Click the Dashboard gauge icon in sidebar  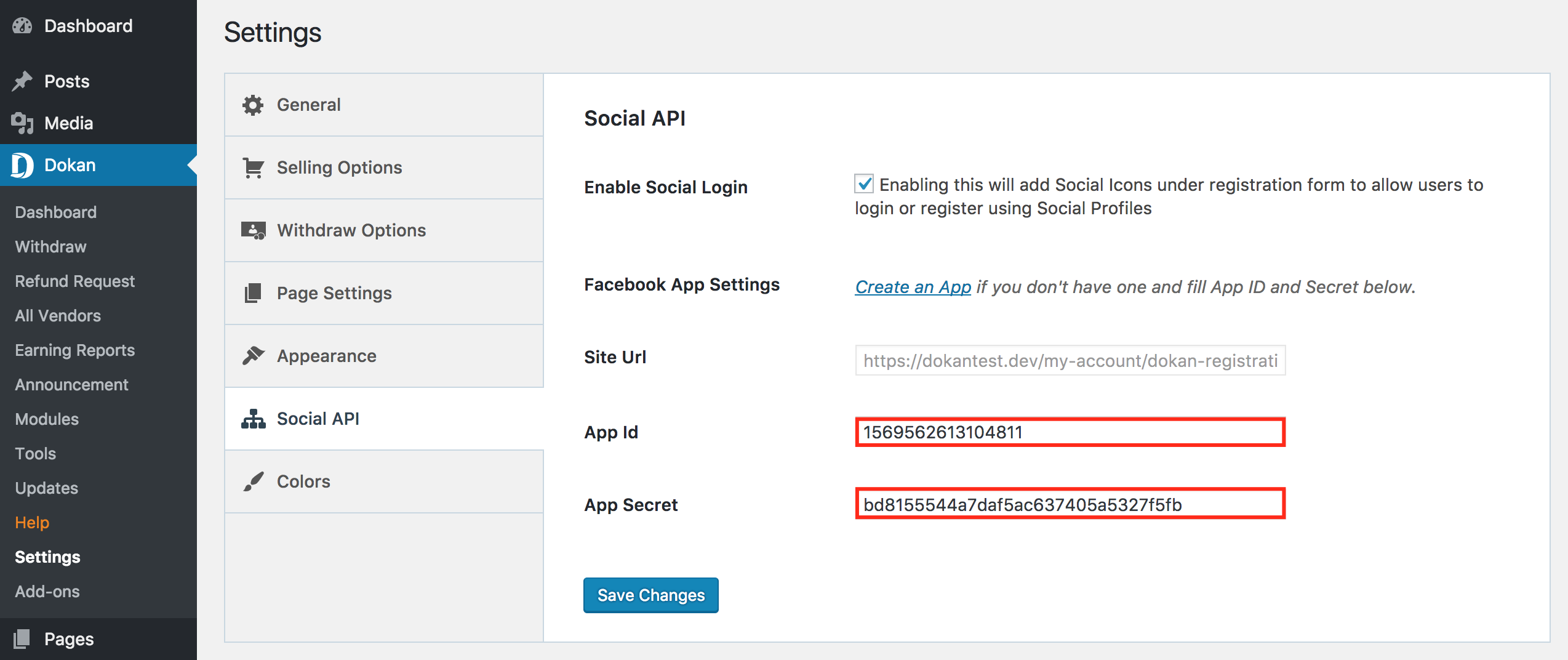click(22, 26)
